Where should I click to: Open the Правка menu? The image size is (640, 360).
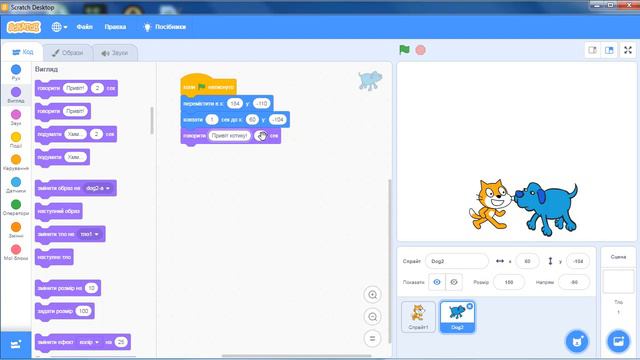[x=115, y=27]
